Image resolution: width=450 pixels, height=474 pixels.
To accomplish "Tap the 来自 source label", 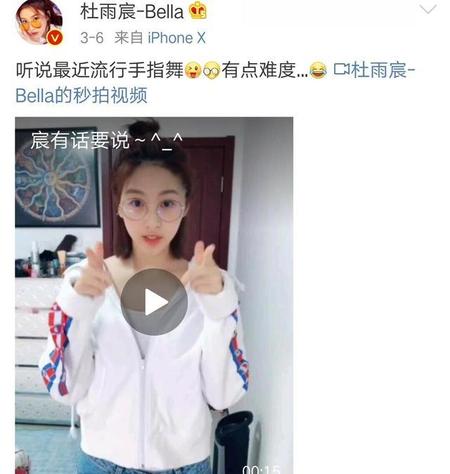I will (x=129, y=38).
